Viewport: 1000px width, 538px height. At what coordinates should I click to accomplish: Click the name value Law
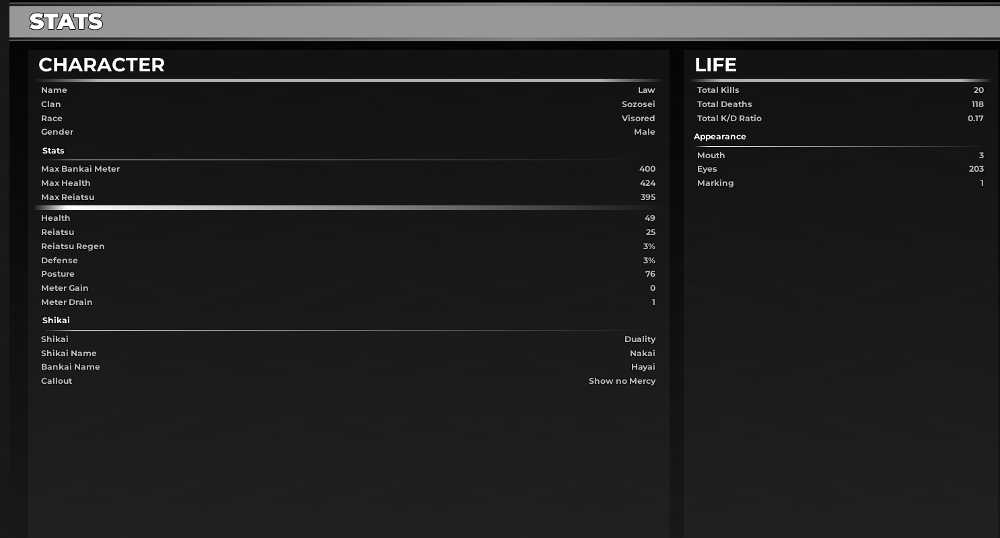coord(646,90)
